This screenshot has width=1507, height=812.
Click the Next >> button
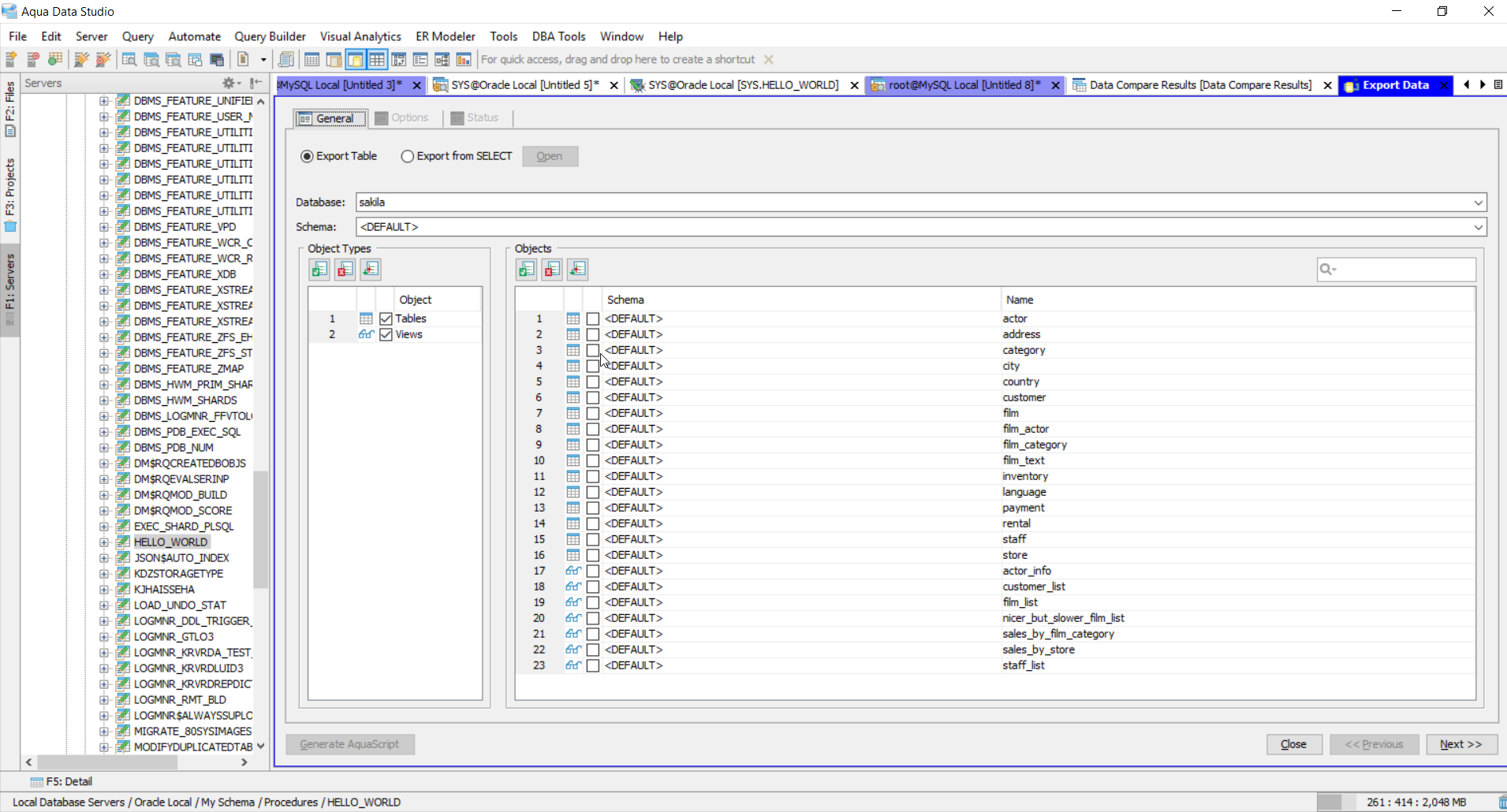(1460, 744)
